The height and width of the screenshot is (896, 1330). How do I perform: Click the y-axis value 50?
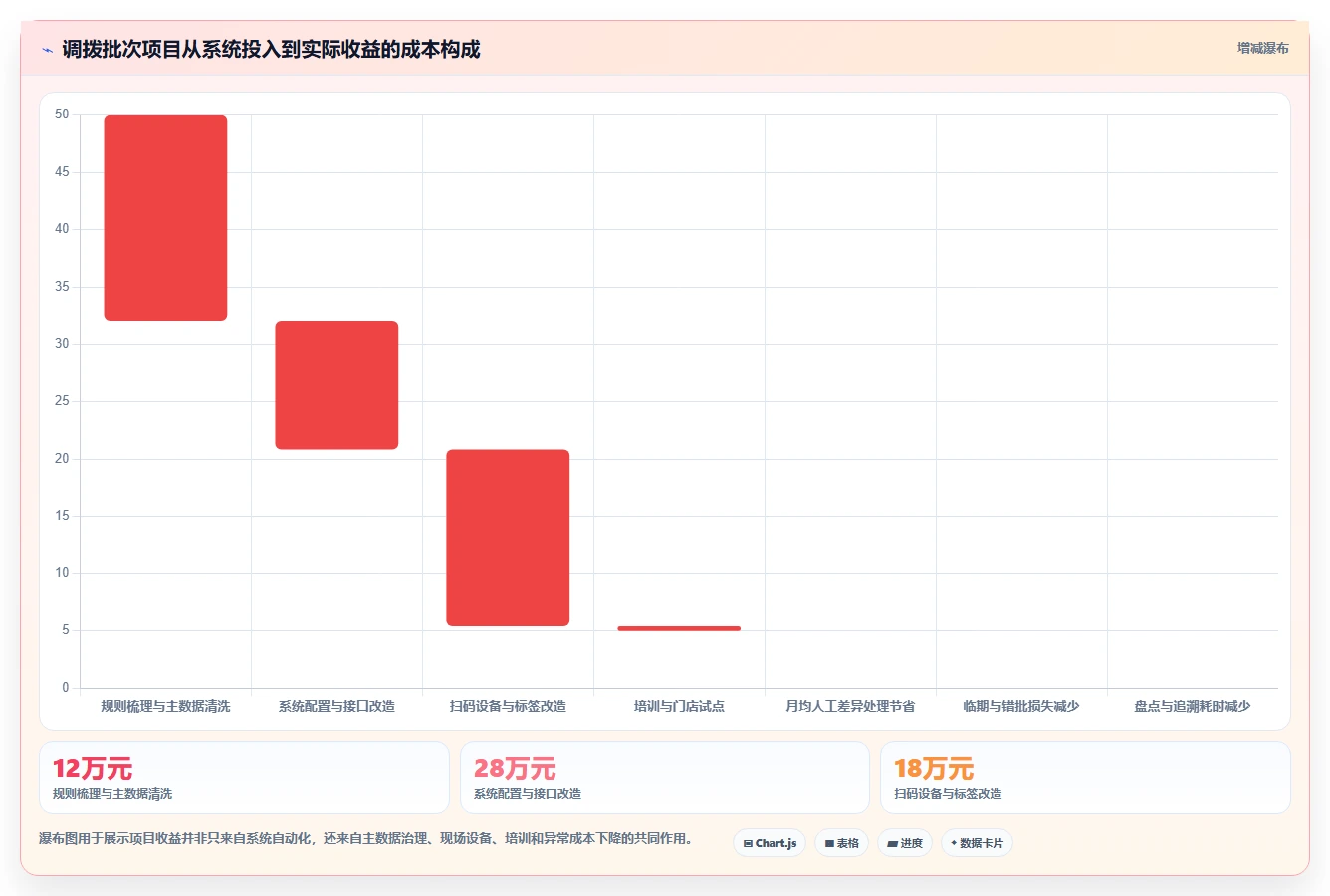[x=62, y=114]
